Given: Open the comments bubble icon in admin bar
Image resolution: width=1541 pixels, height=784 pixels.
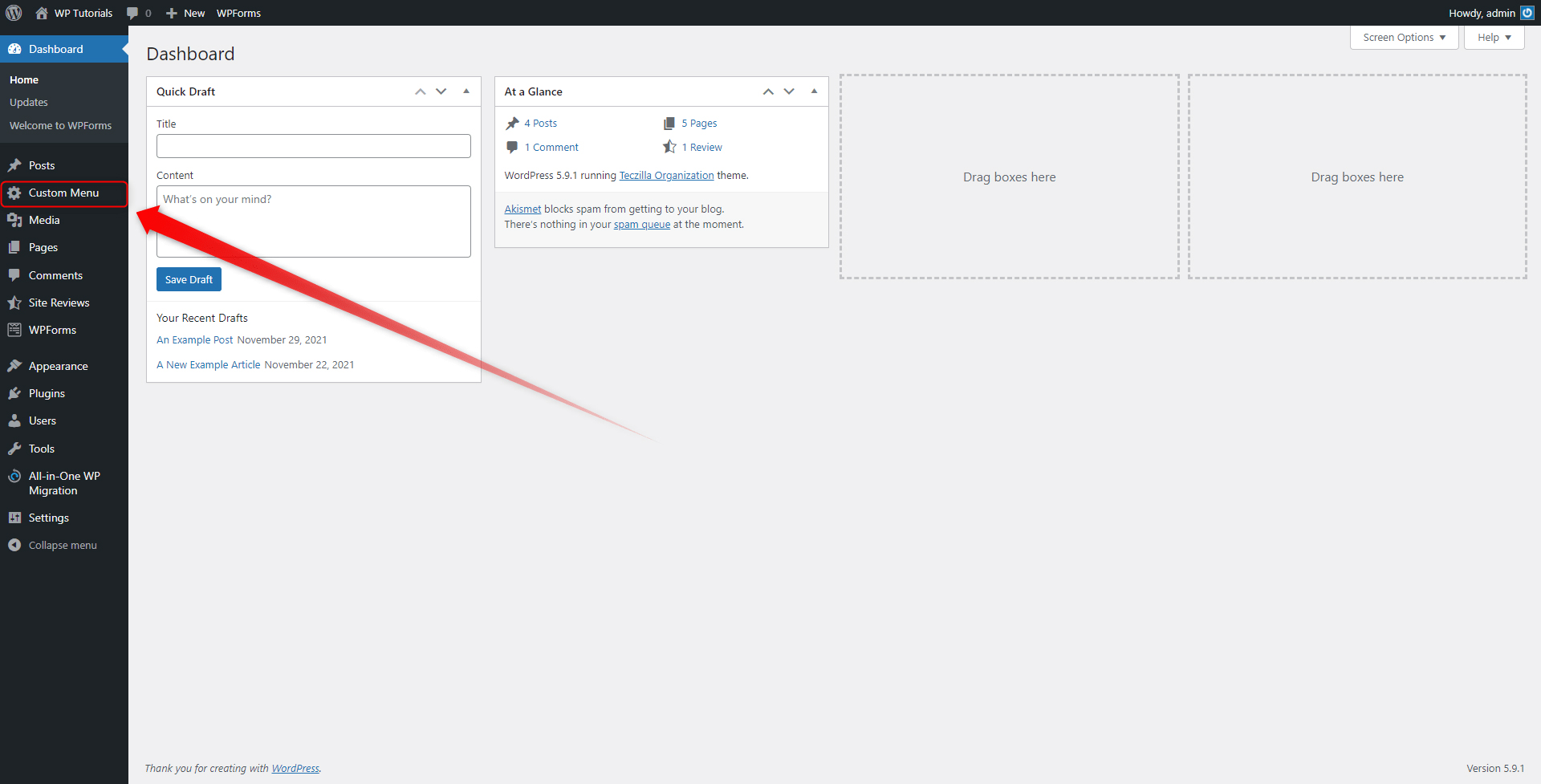Looking at the screenshot, I should (132, 13).
